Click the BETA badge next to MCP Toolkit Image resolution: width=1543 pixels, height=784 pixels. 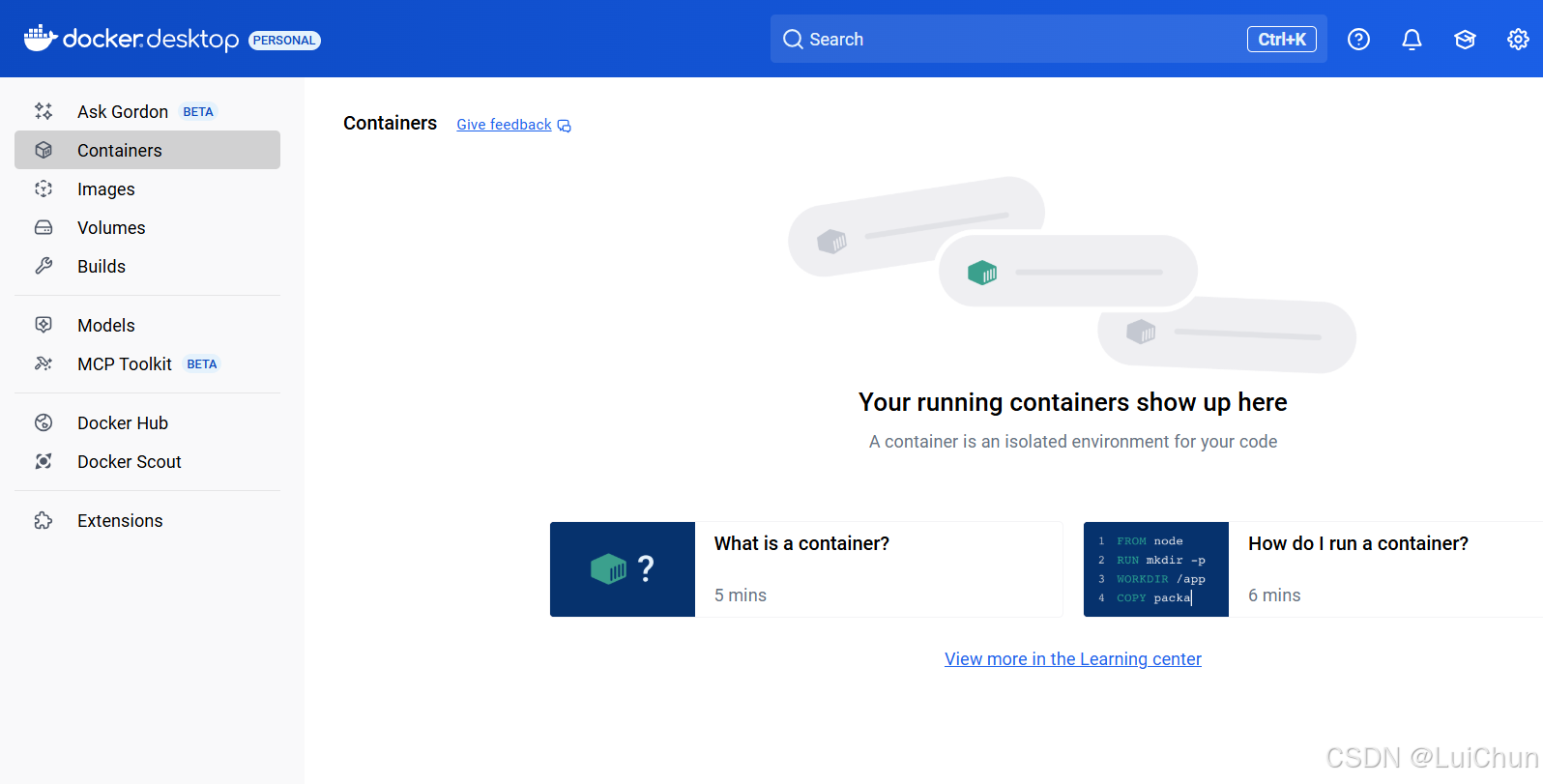(x=202, y=364)
